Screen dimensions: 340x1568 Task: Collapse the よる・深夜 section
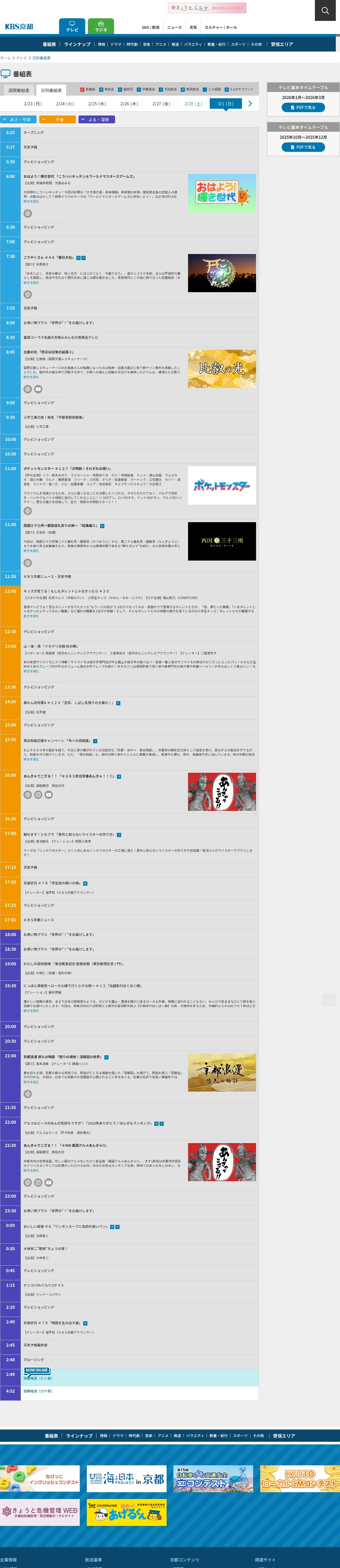tap(96, 119)
